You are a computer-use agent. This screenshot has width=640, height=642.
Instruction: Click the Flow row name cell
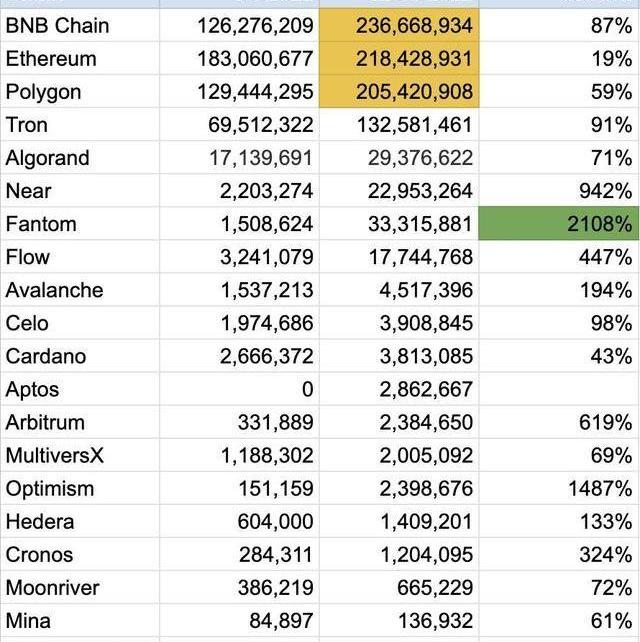80,257
